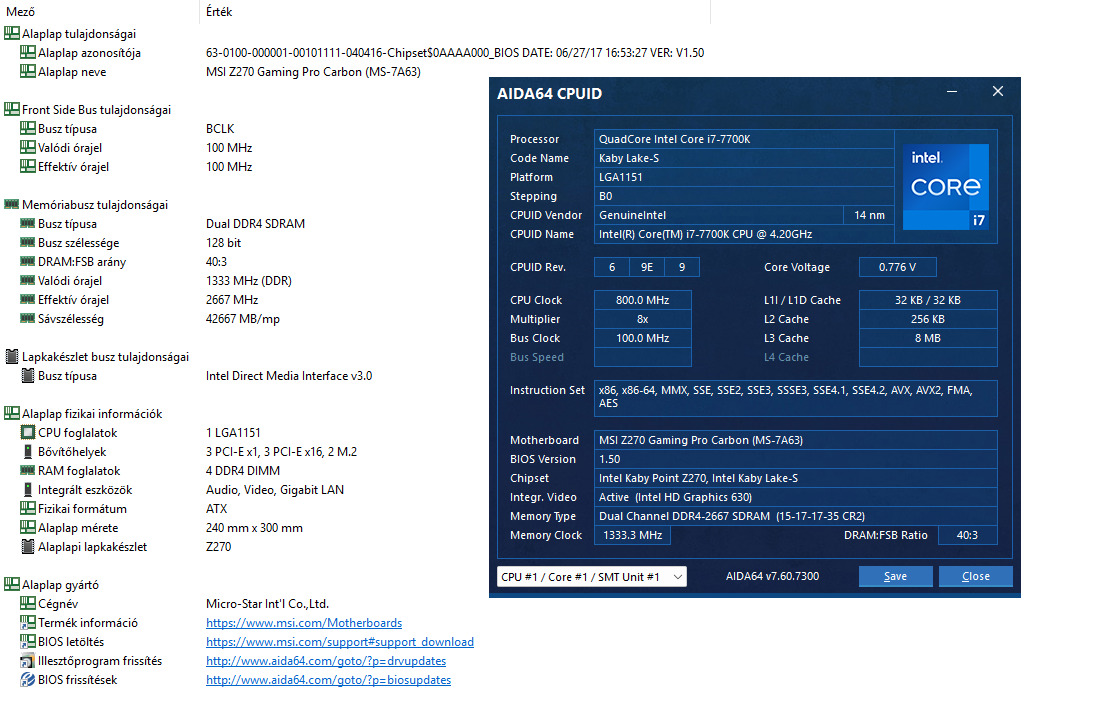
Task: Select the Intel Direct Media Interface v3.0 value
Action: point(289,376)
